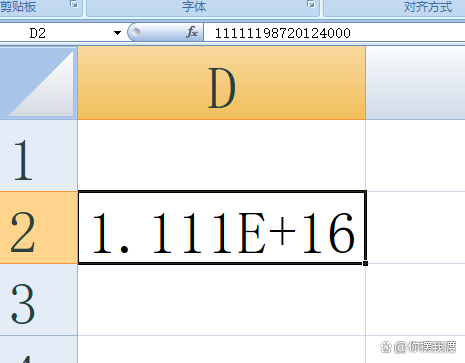Select row 3 header

coord(38,300)
